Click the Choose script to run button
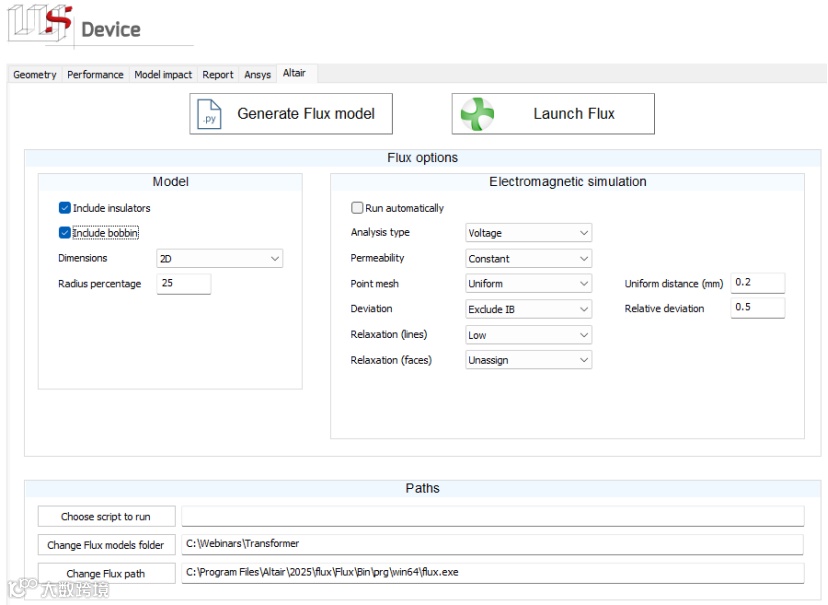 pos(106,517)
